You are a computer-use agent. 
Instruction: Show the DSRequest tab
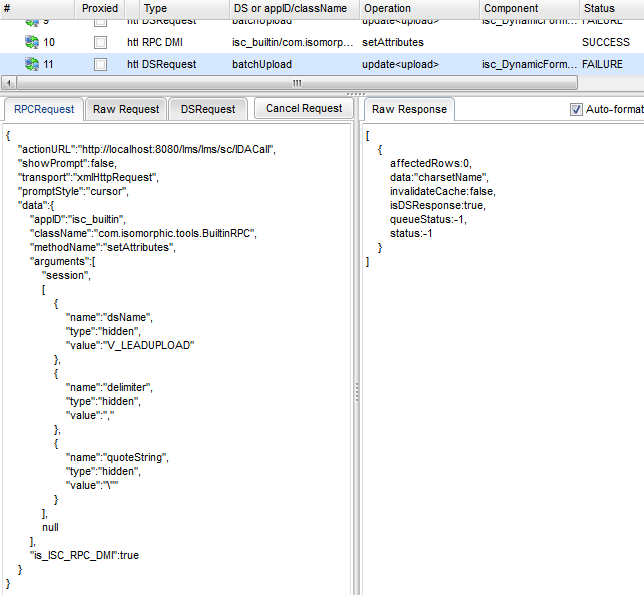pyautogui.click(x=208, y=109)
